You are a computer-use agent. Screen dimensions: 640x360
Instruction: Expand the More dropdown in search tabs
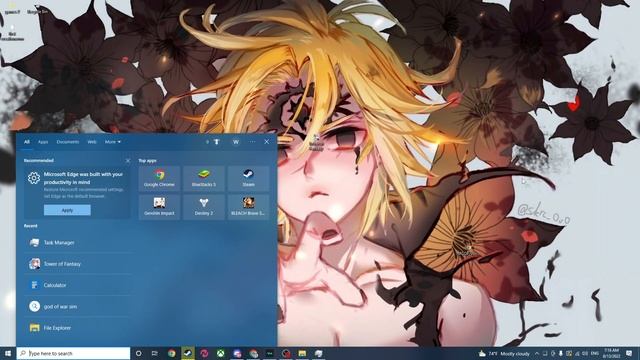(x=113, y=142)
